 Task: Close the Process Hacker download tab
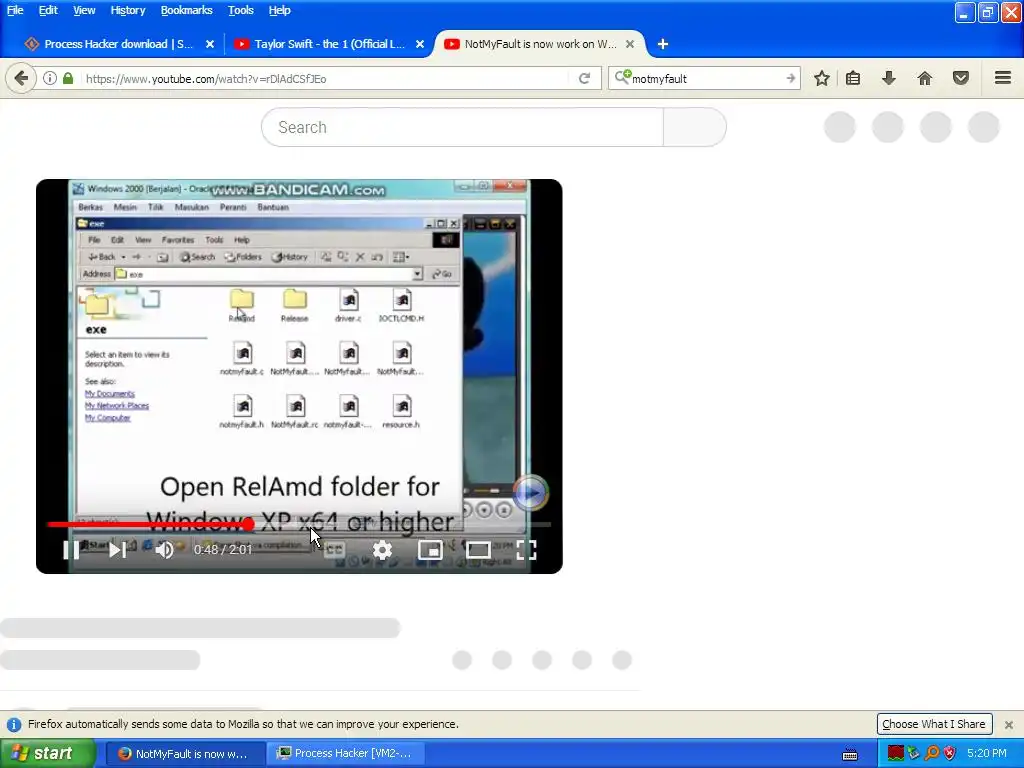click(210, 44)
